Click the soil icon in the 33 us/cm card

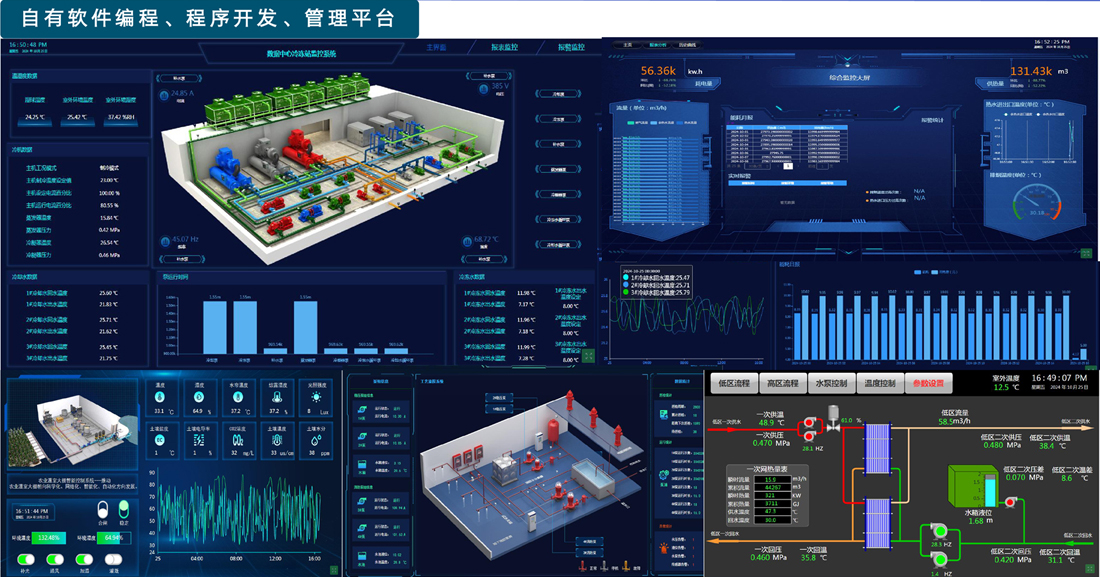click(x=276, y=440)
